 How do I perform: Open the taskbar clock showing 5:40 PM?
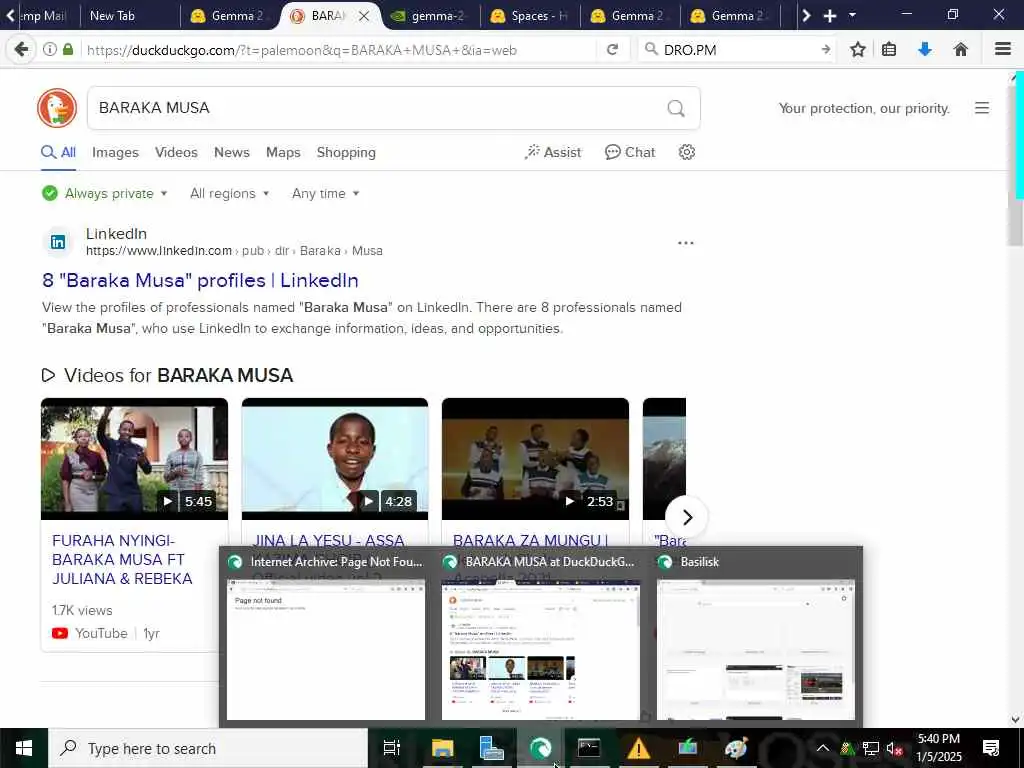[939, 748]
